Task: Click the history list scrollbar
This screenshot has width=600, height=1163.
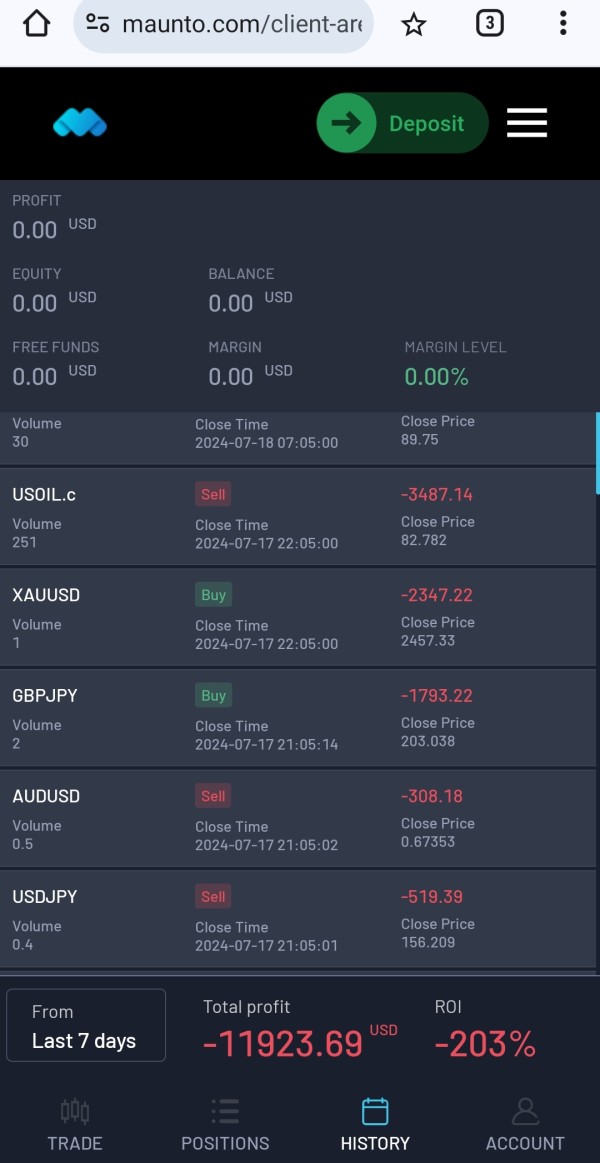Action: [x=597, y=453]
